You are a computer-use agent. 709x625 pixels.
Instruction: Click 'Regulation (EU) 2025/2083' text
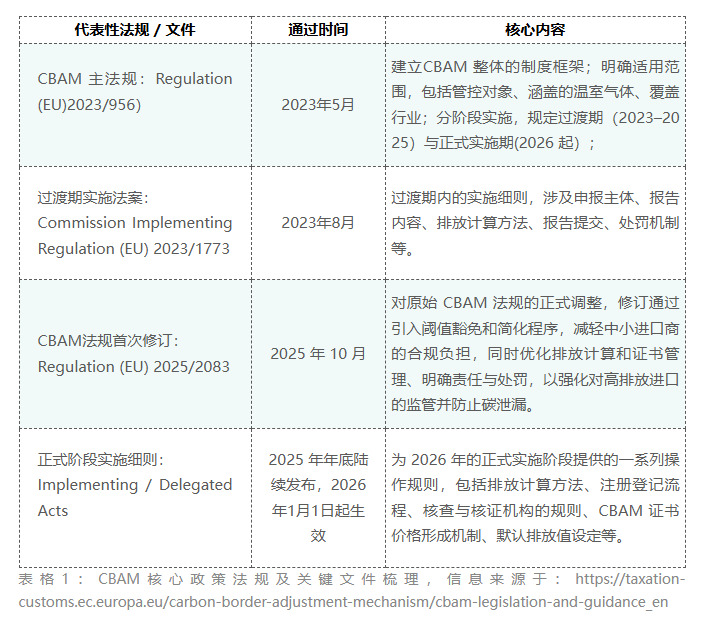click(x=133, y=366)
